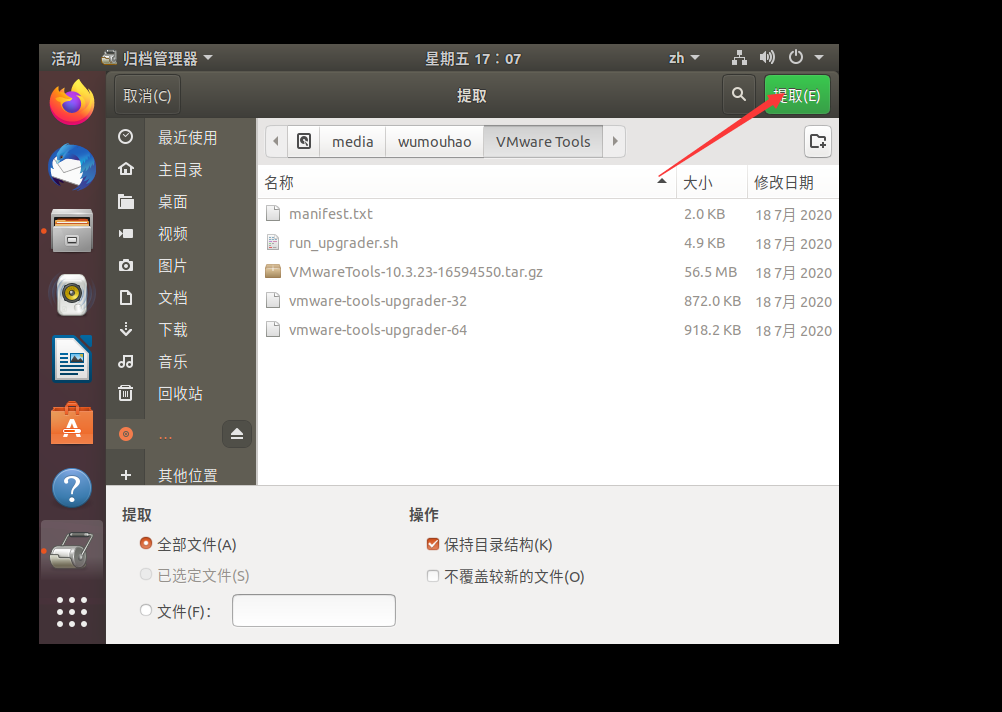Switch to media path segment
Image resolution: width=1002 pixels, height=712 pixels.
click(x=353, y=141)
